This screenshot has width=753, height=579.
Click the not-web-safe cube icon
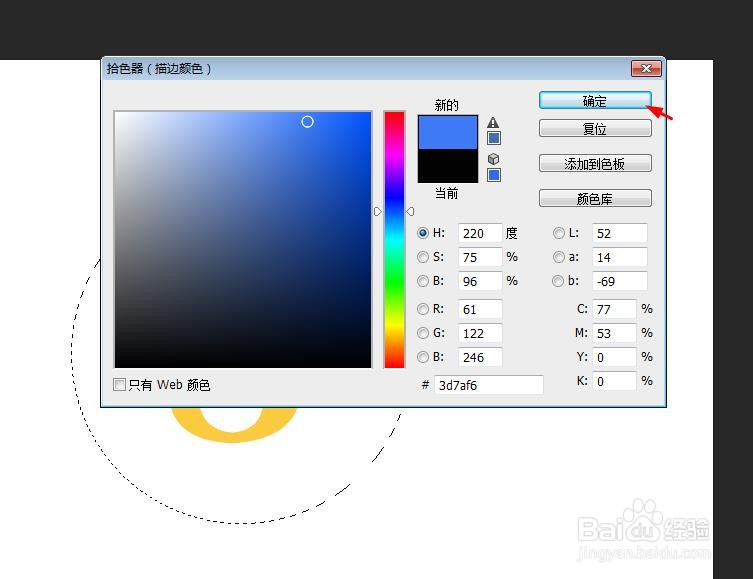(493, 159)
